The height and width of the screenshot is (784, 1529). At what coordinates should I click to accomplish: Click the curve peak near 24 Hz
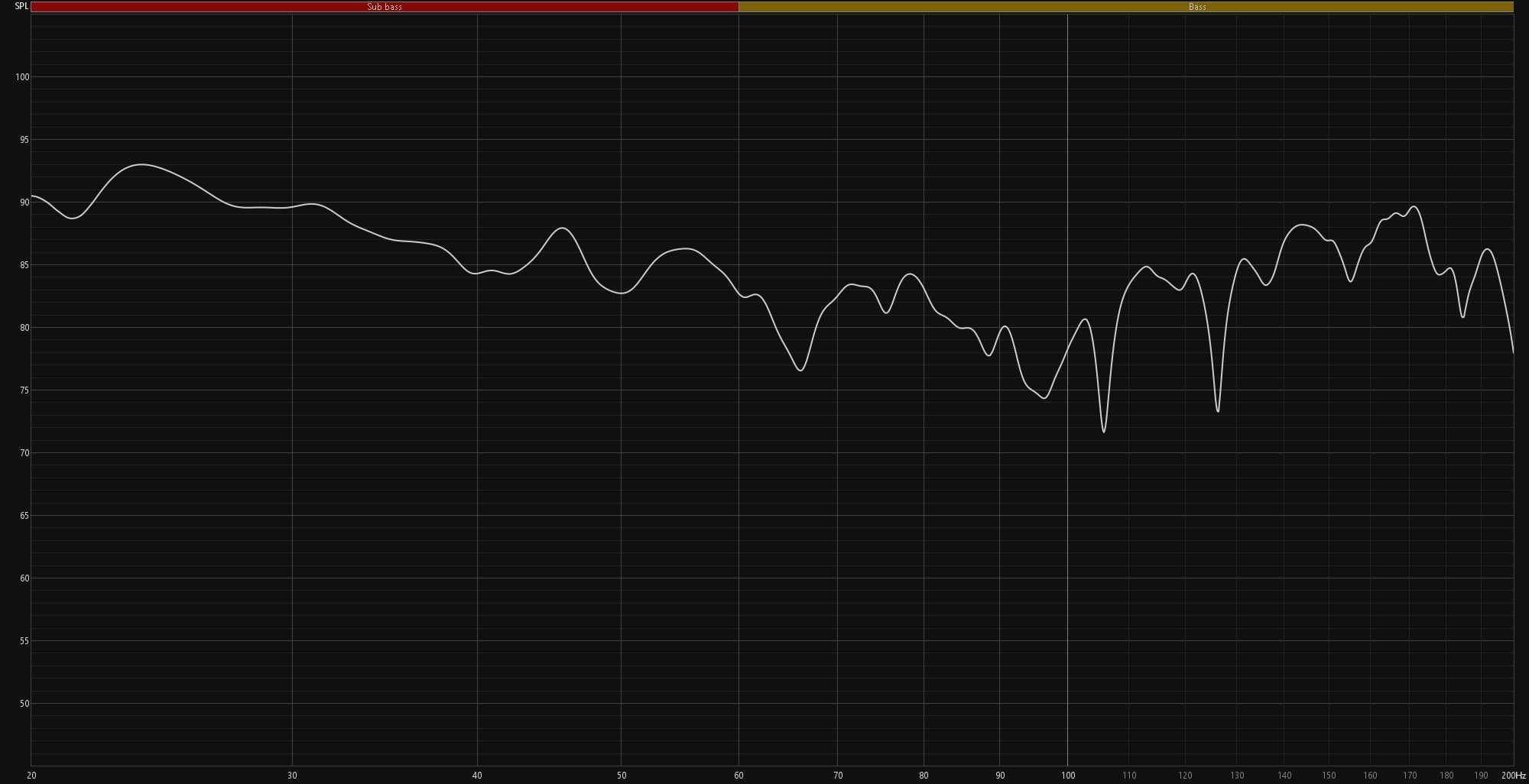point(141,164)
